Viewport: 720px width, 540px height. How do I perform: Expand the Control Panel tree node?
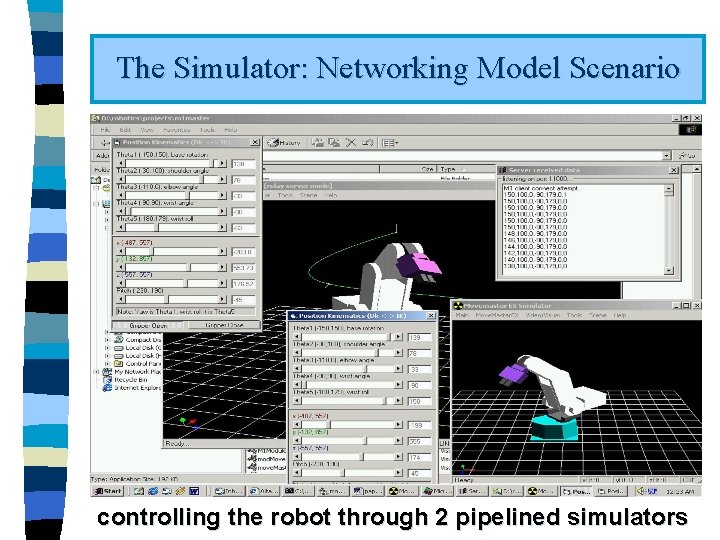(107, 363)
